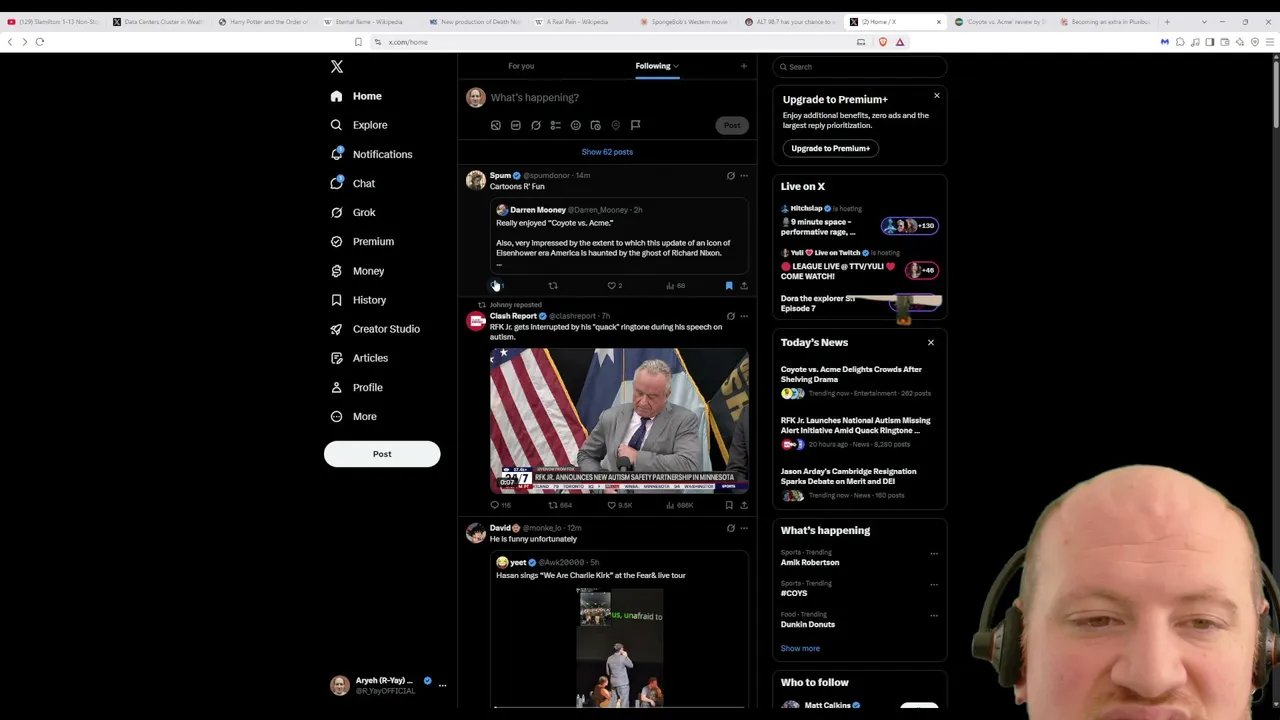This screenshot has height=720, width=1280.
Task: Switch to the For you tab
Action: 521,66
